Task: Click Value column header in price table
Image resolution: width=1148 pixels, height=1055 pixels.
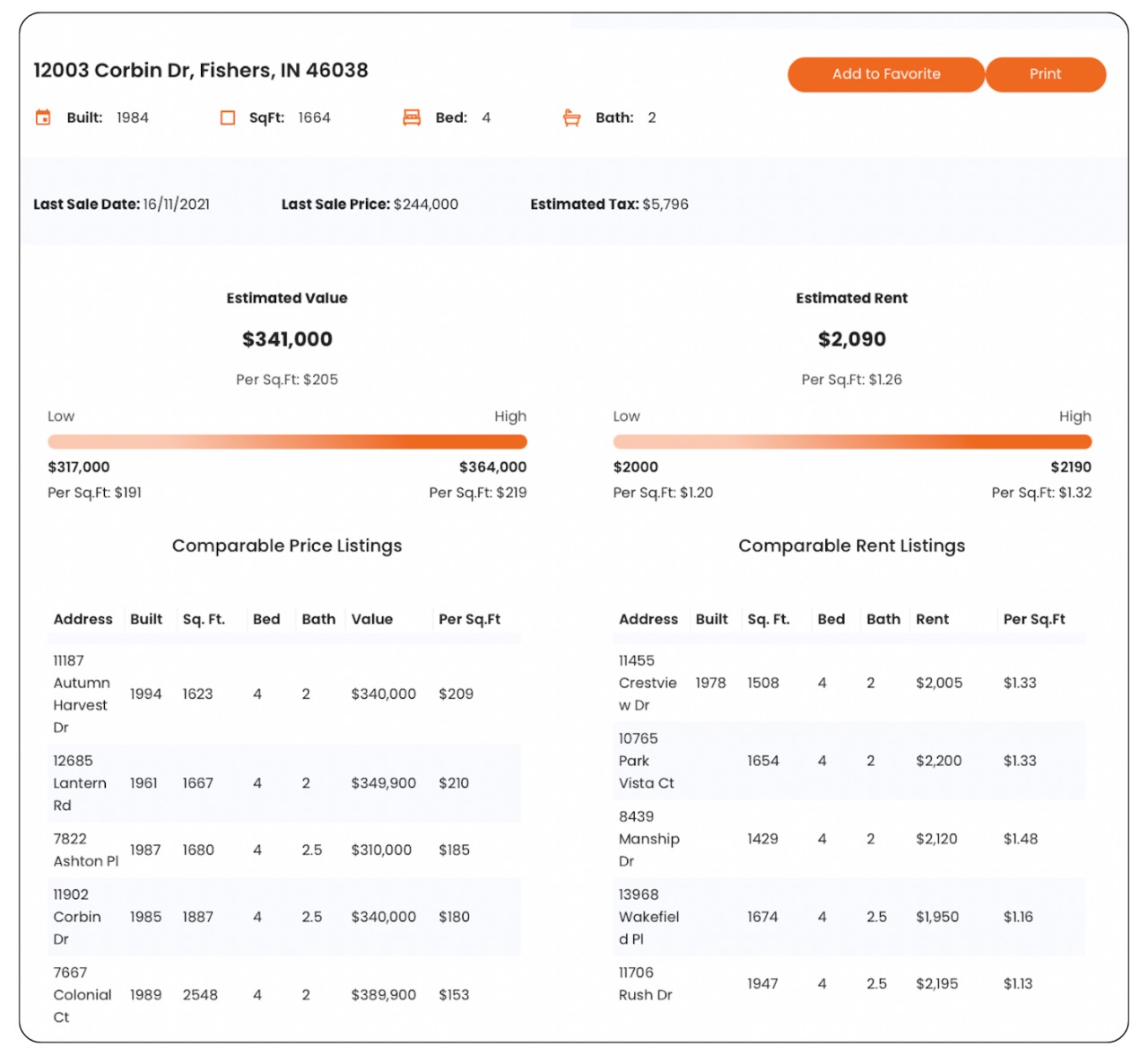Action: point(372,619)
